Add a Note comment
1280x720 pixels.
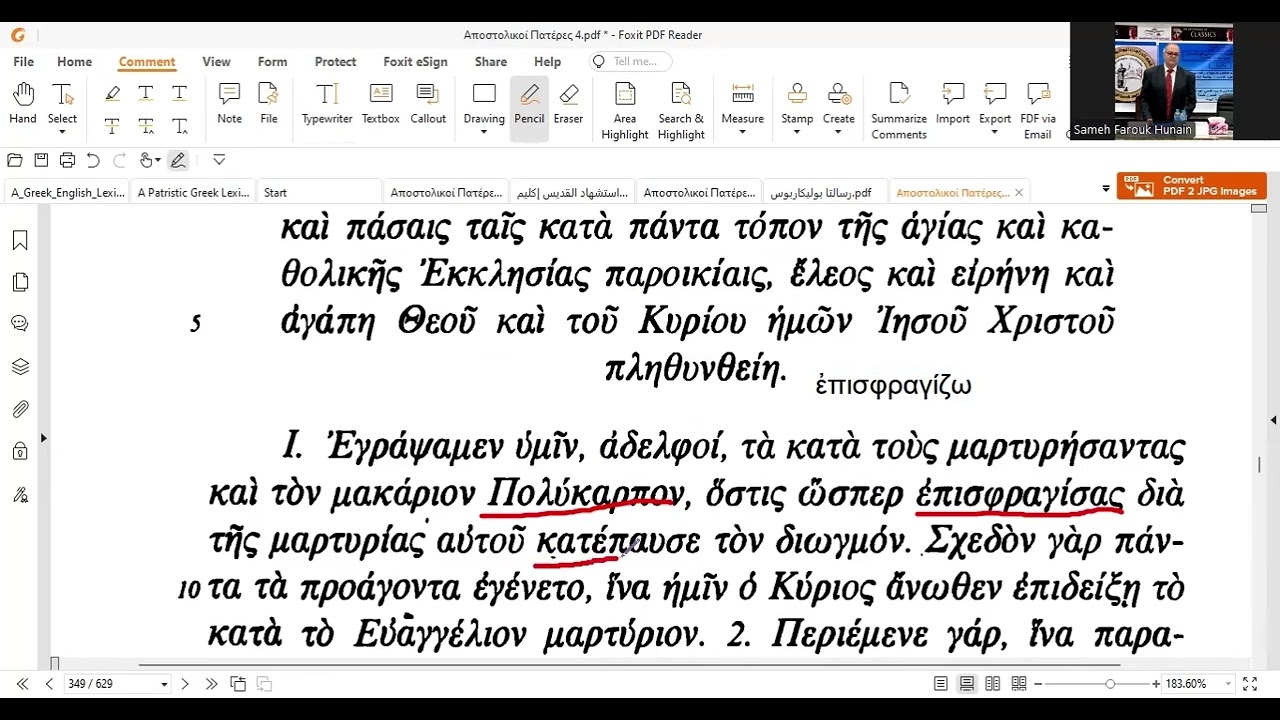tap(229, 104)
